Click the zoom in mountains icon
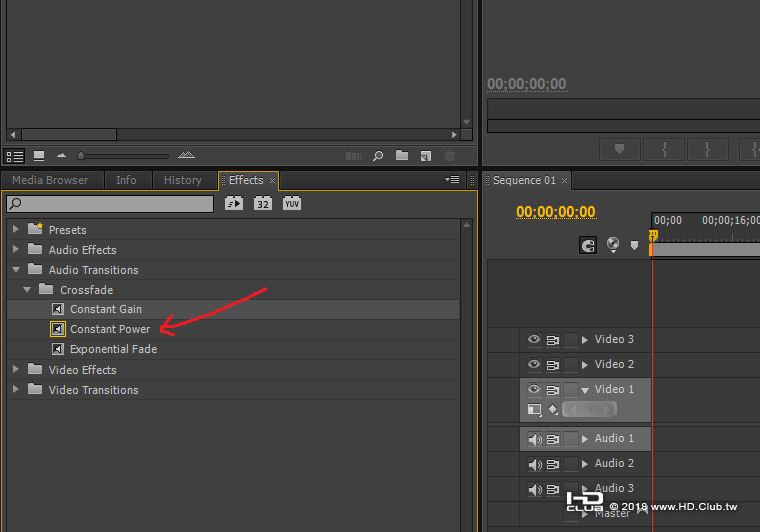 click(186, 155)
